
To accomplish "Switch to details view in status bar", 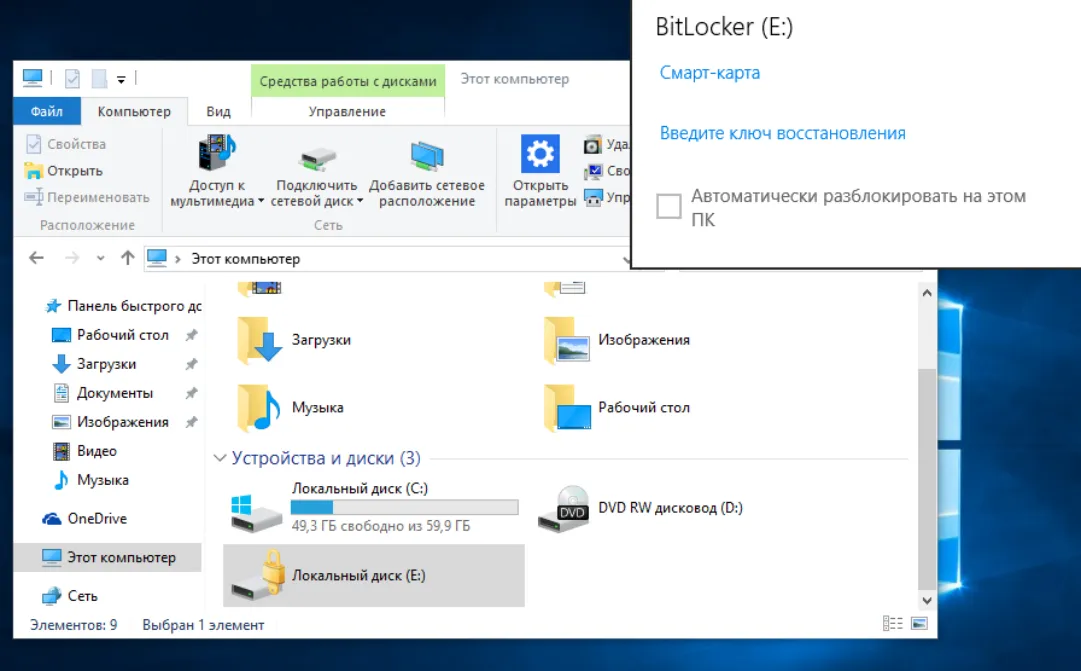I will pyautogui.click(x=893, y=623).
